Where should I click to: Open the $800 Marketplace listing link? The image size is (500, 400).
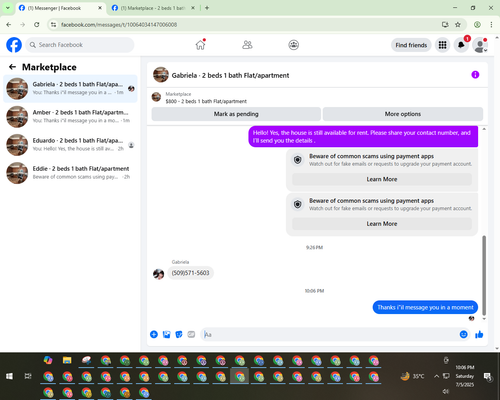pyautogui.click(x=206, y=101)
